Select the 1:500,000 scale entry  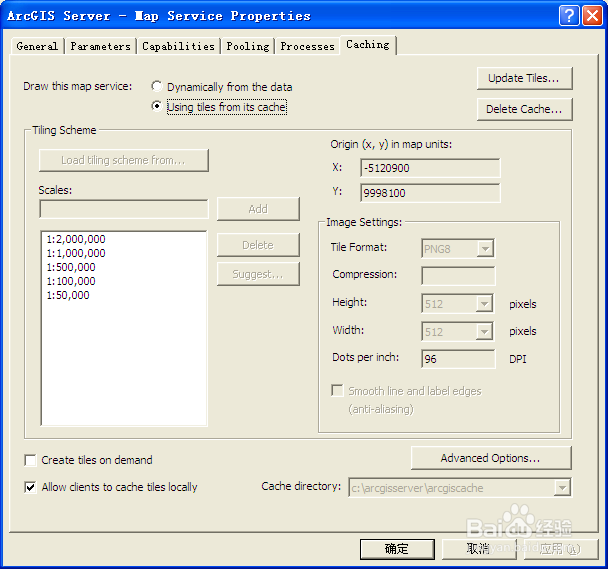click(71, 267)
